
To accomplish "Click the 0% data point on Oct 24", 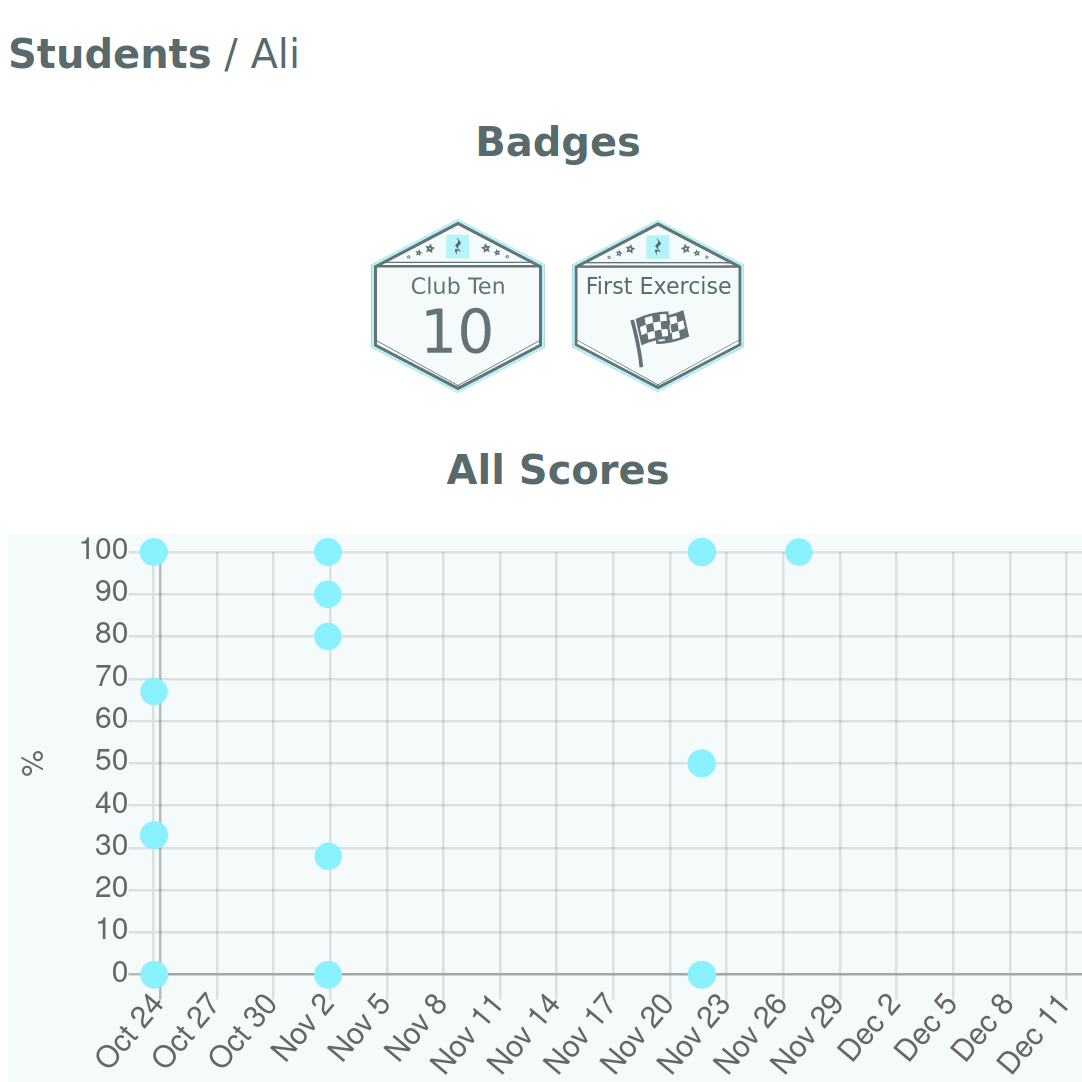I will [x=153, y=973].
